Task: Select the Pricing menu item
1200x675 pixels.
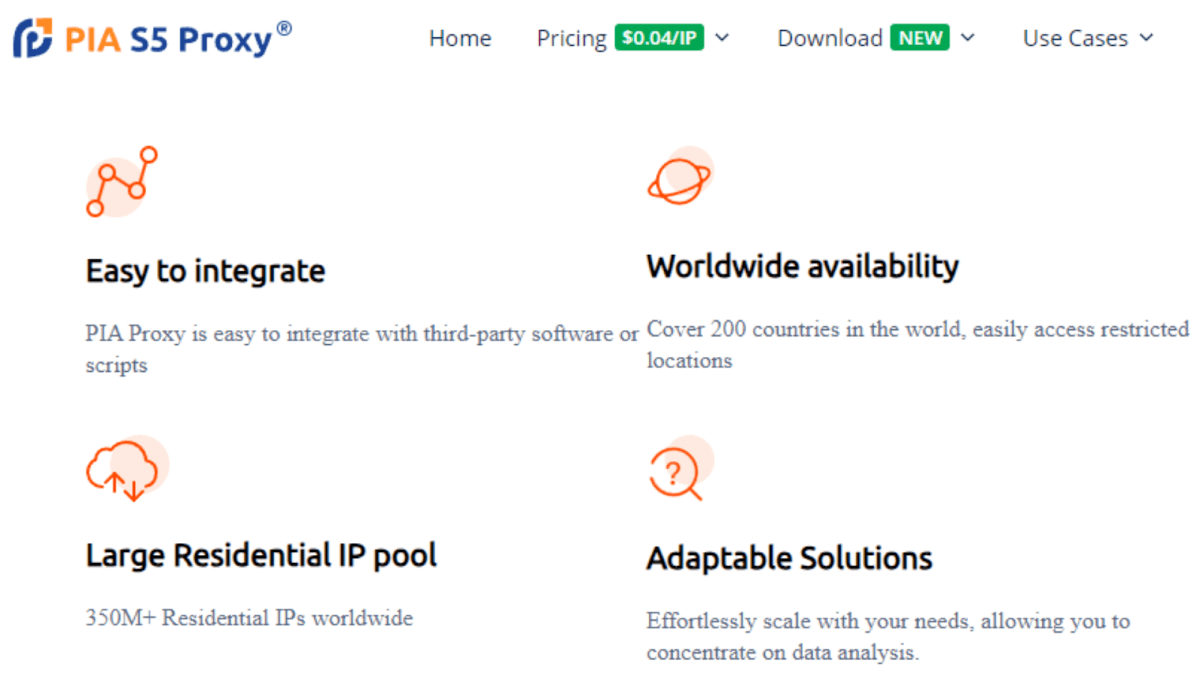Action: pyautogui.click(x=571, y=38)
